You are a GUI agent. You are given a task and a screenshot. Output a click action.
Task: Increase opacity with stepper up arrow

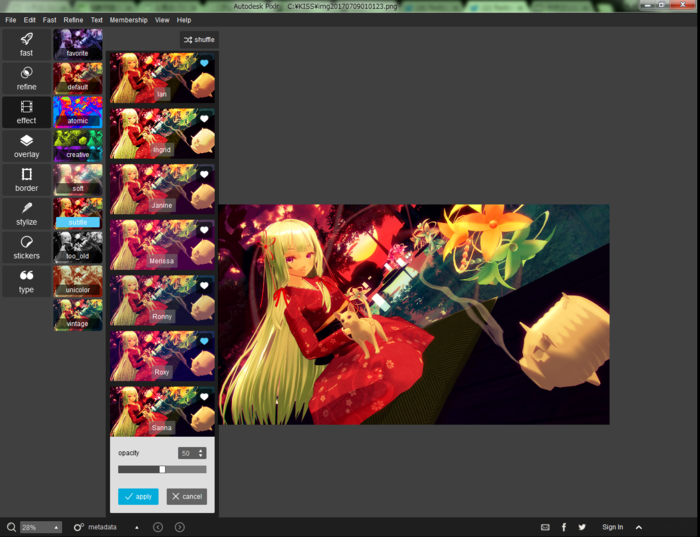(x=201, y=450)
